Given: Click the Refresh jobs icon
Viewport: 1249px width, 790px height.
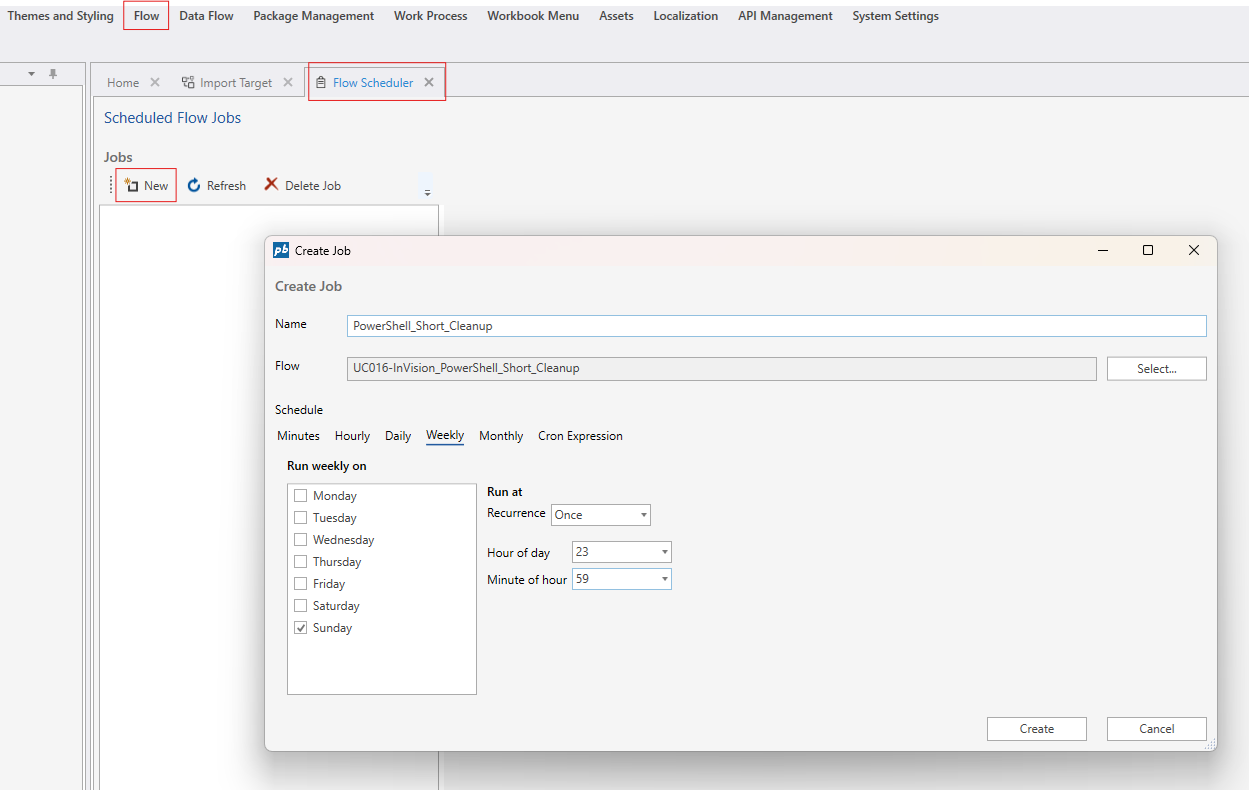Looking at the screenshot, I should (194, 186).
